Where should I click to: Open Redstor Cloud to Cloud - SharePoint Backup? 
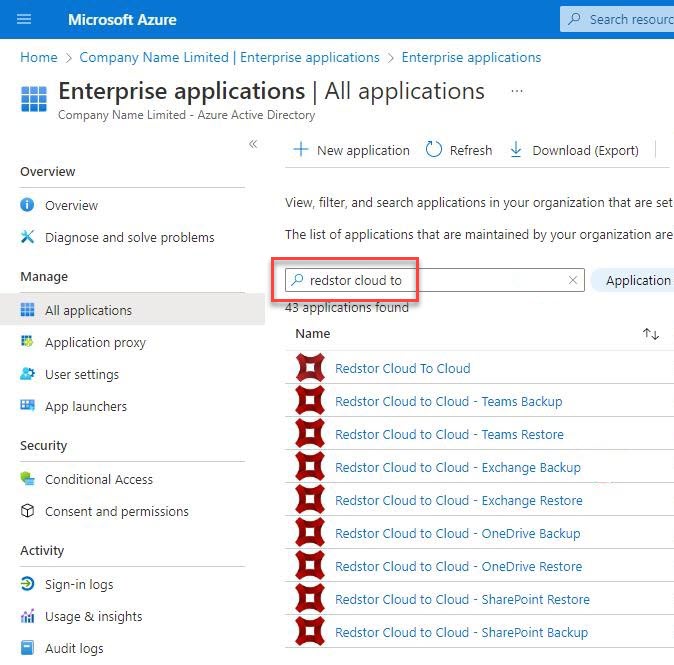point(461,632)
